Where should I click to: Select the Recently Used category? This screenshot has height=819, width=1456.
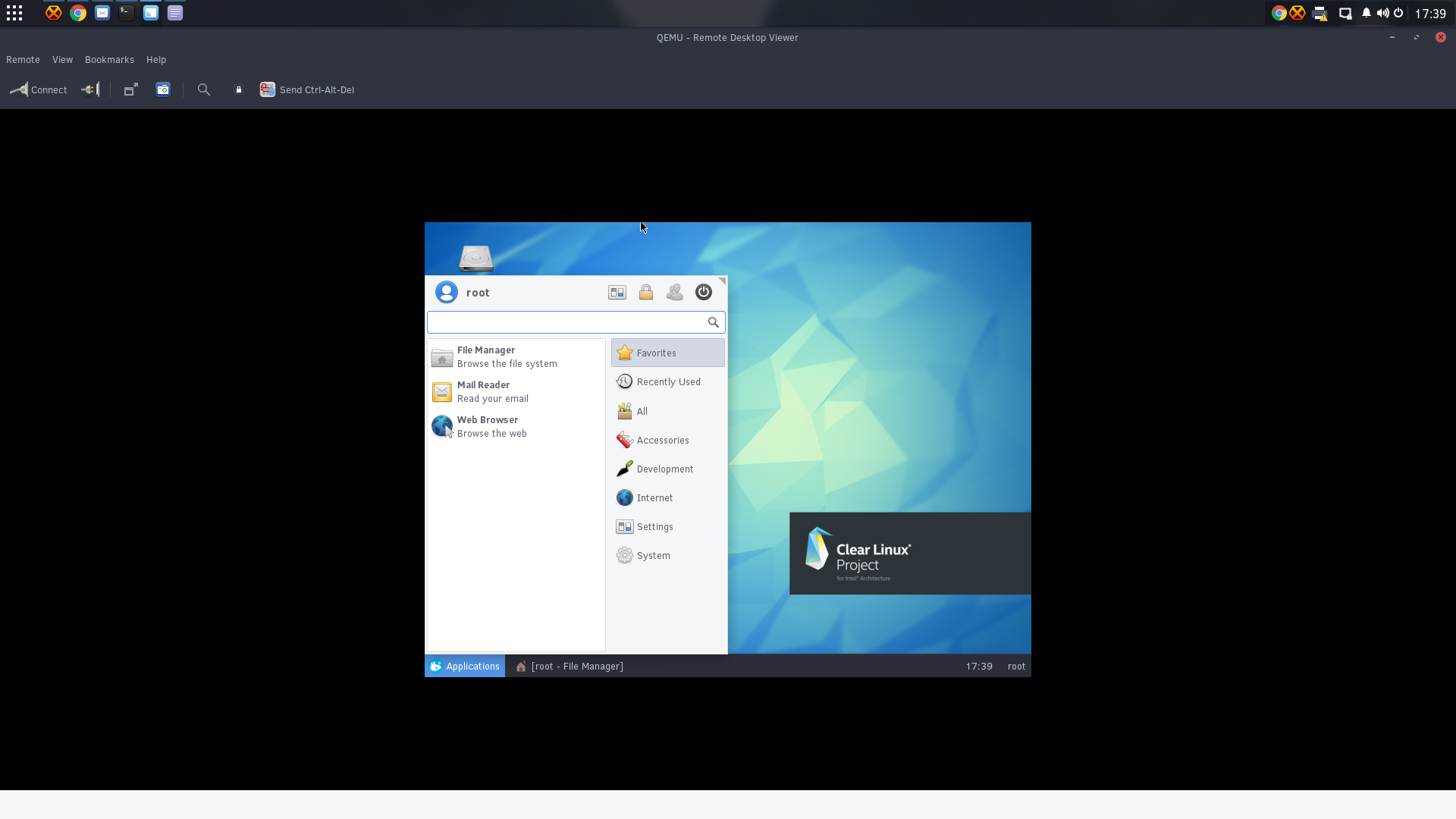668,382
